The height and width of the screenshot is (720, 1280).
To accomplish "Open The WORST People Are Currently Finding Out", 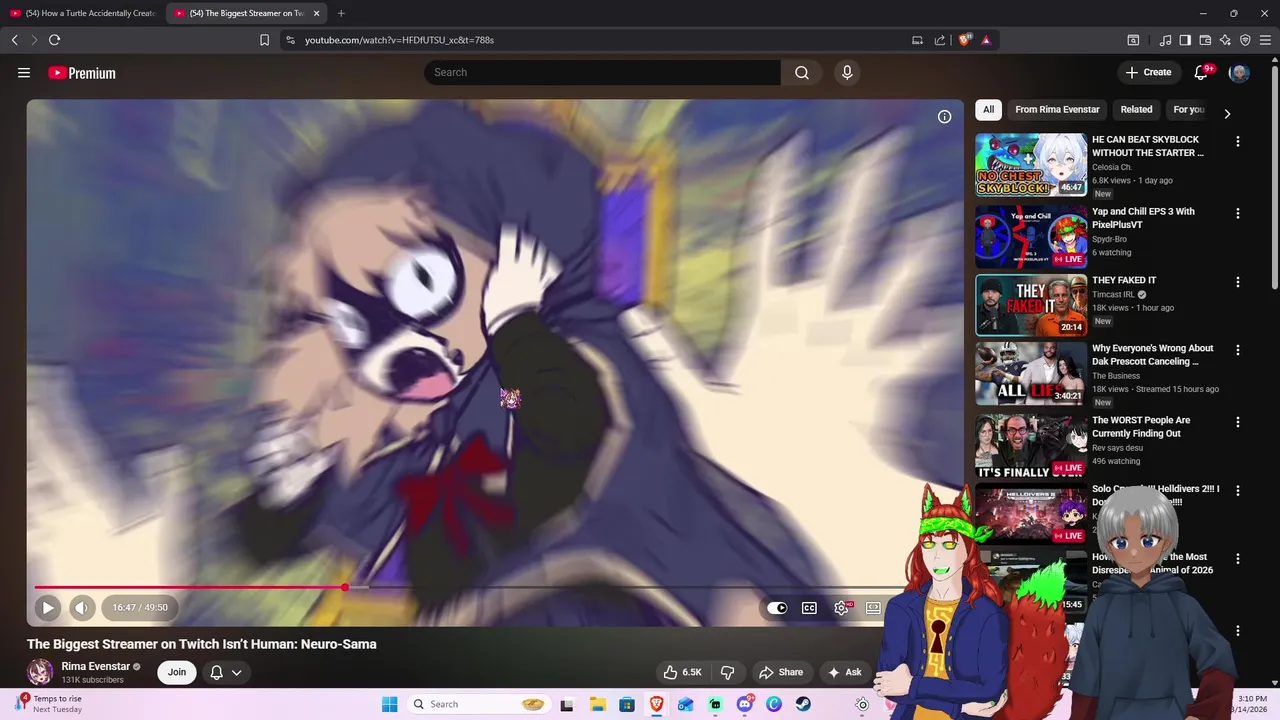I will click(x=1141, y=427).
